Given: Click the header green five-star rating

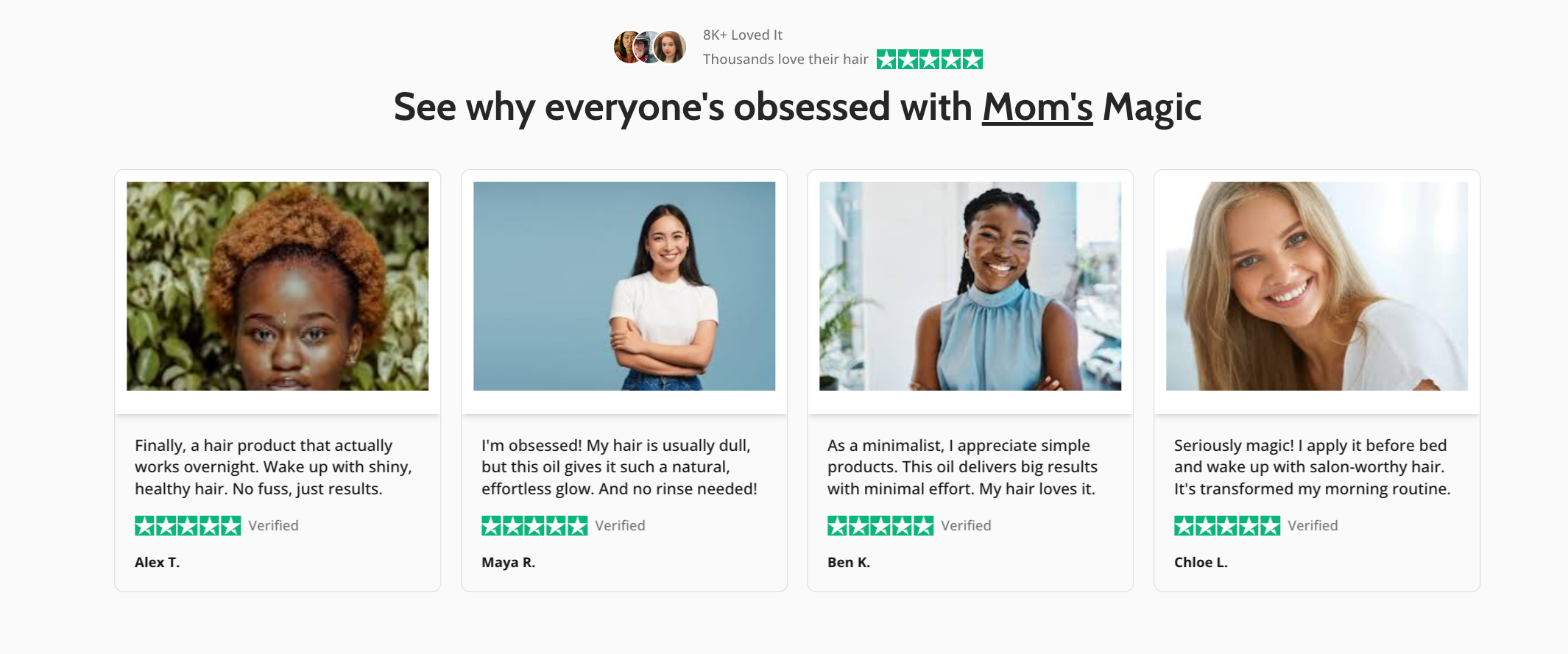Looking at the screenshot, I should (929, 60).
